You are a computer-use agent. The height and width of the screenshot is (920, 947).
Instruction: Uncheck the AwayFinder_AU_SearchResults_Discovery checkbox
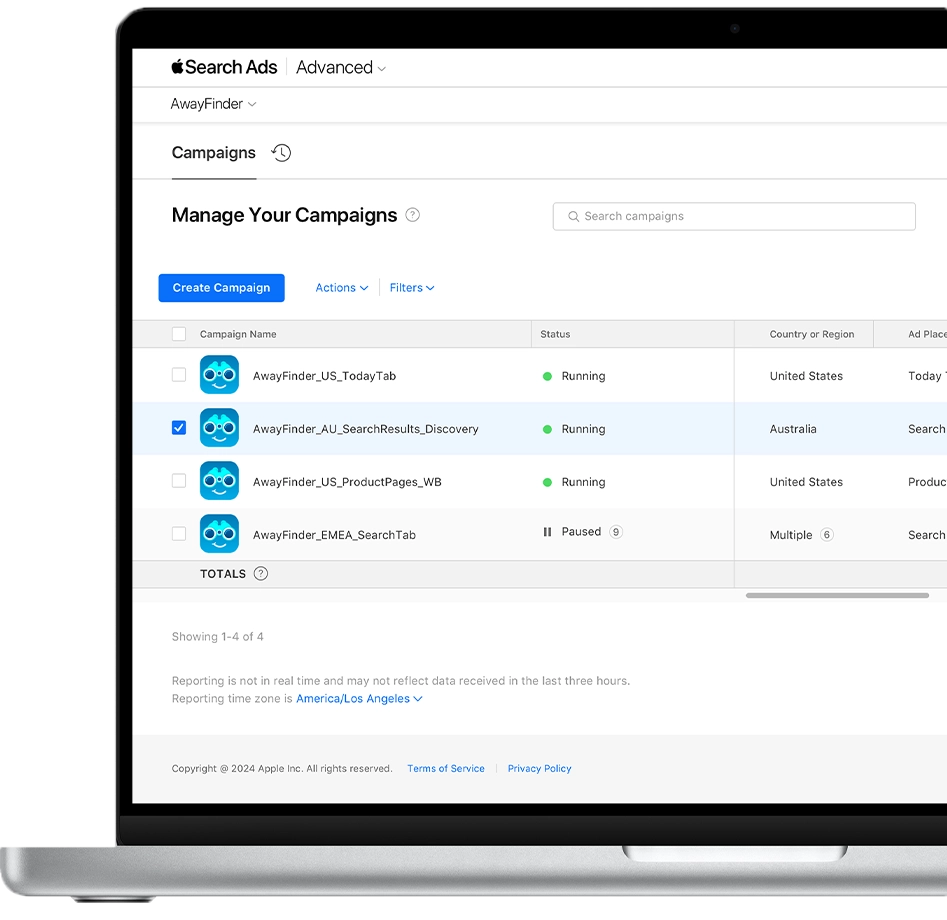click(x=179, y=428)
